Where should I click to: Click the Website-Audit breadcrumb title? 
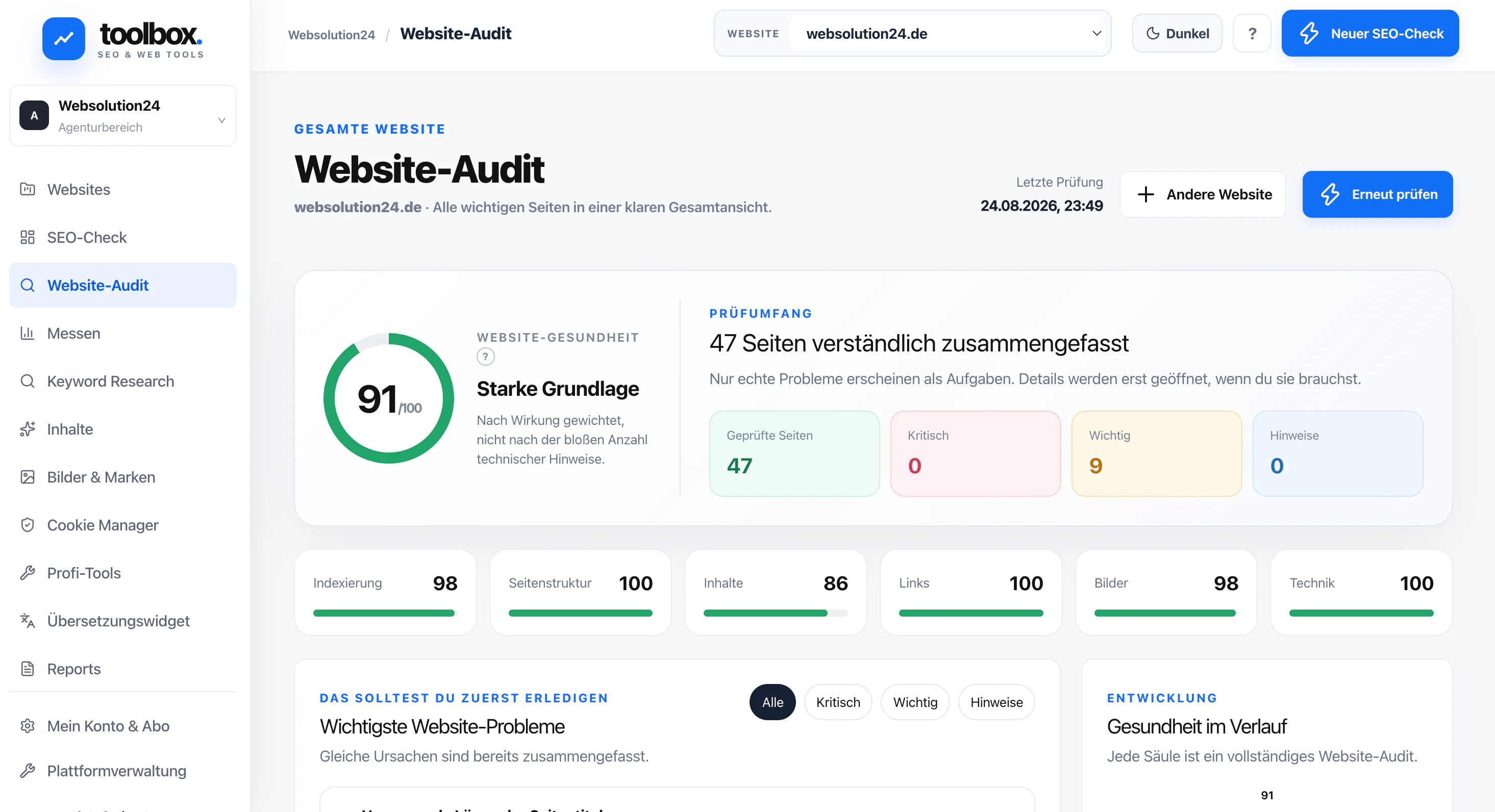(456, 34)
